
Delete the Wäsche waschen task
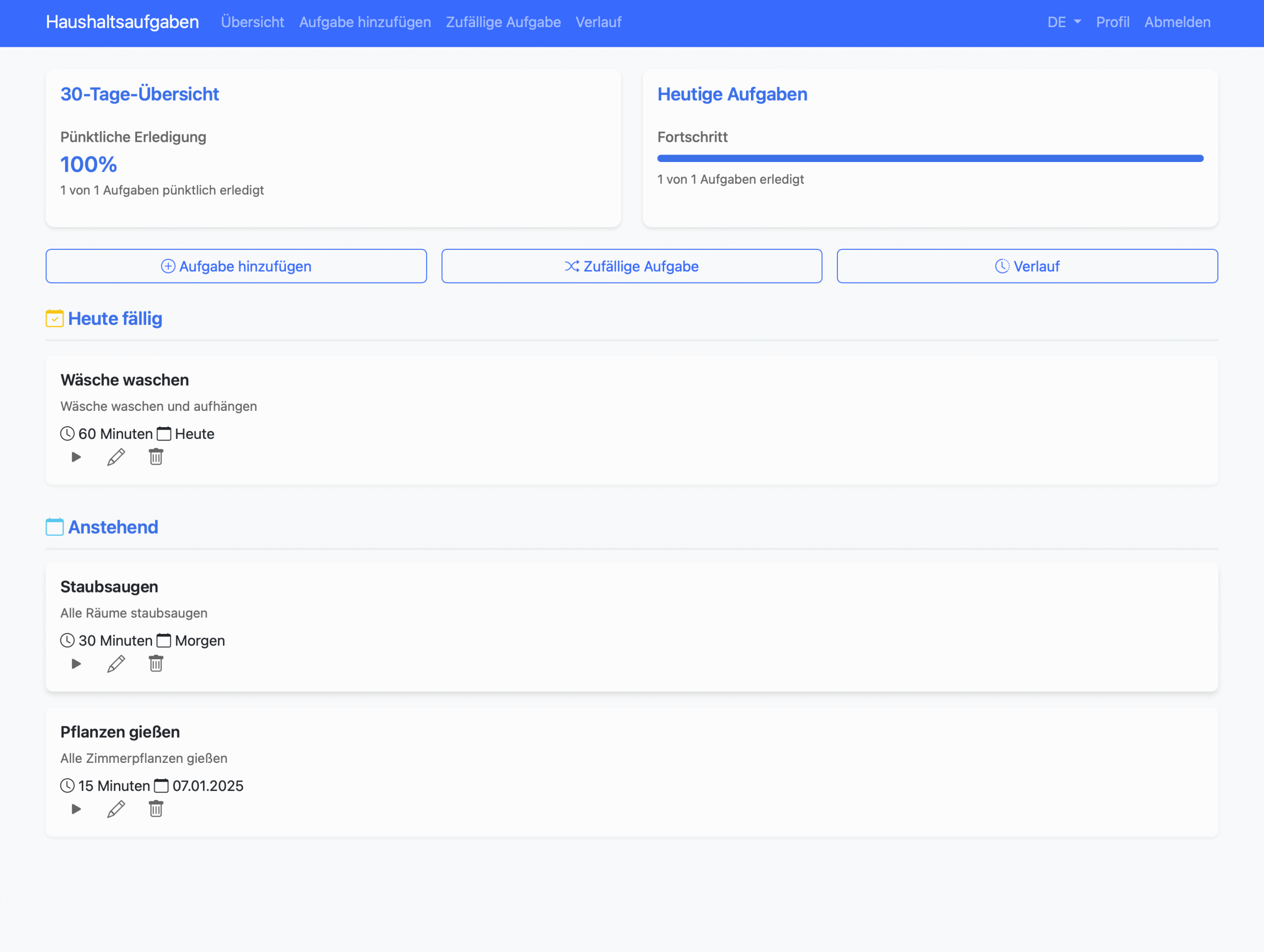156,457
